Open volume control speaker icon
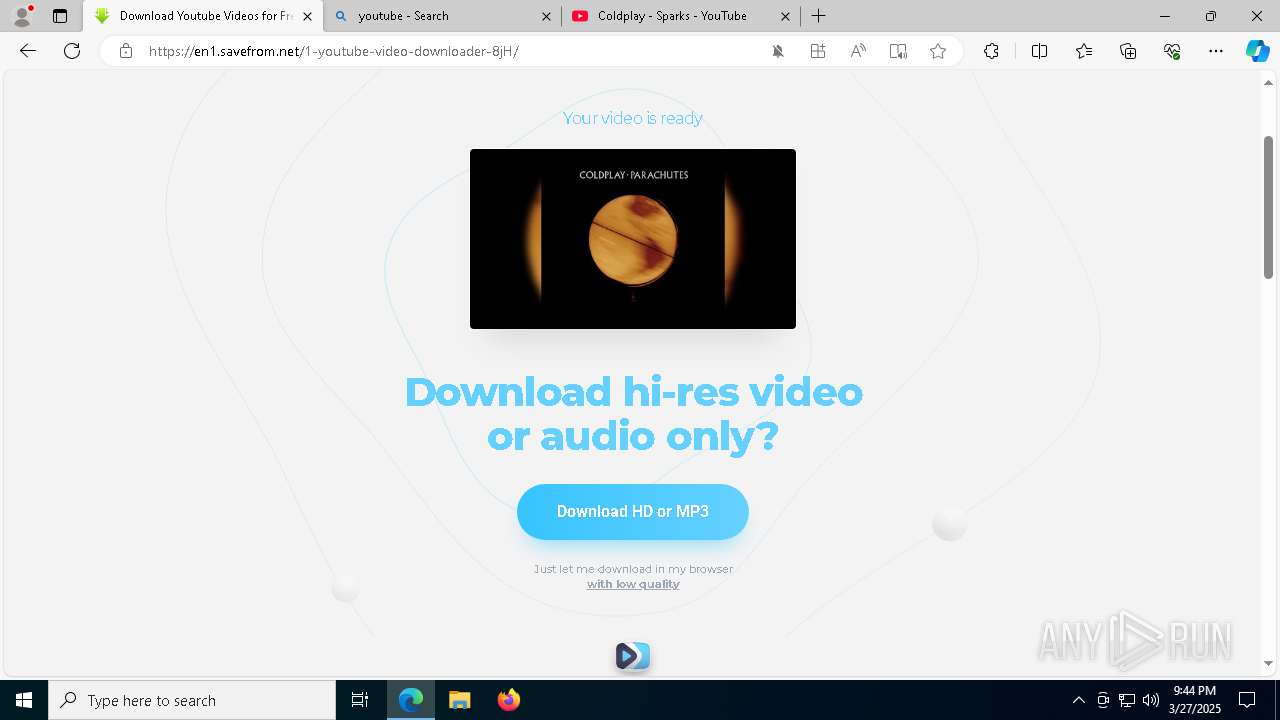The width and height of the screenshot is (1280, 720). coord(1150,700)
